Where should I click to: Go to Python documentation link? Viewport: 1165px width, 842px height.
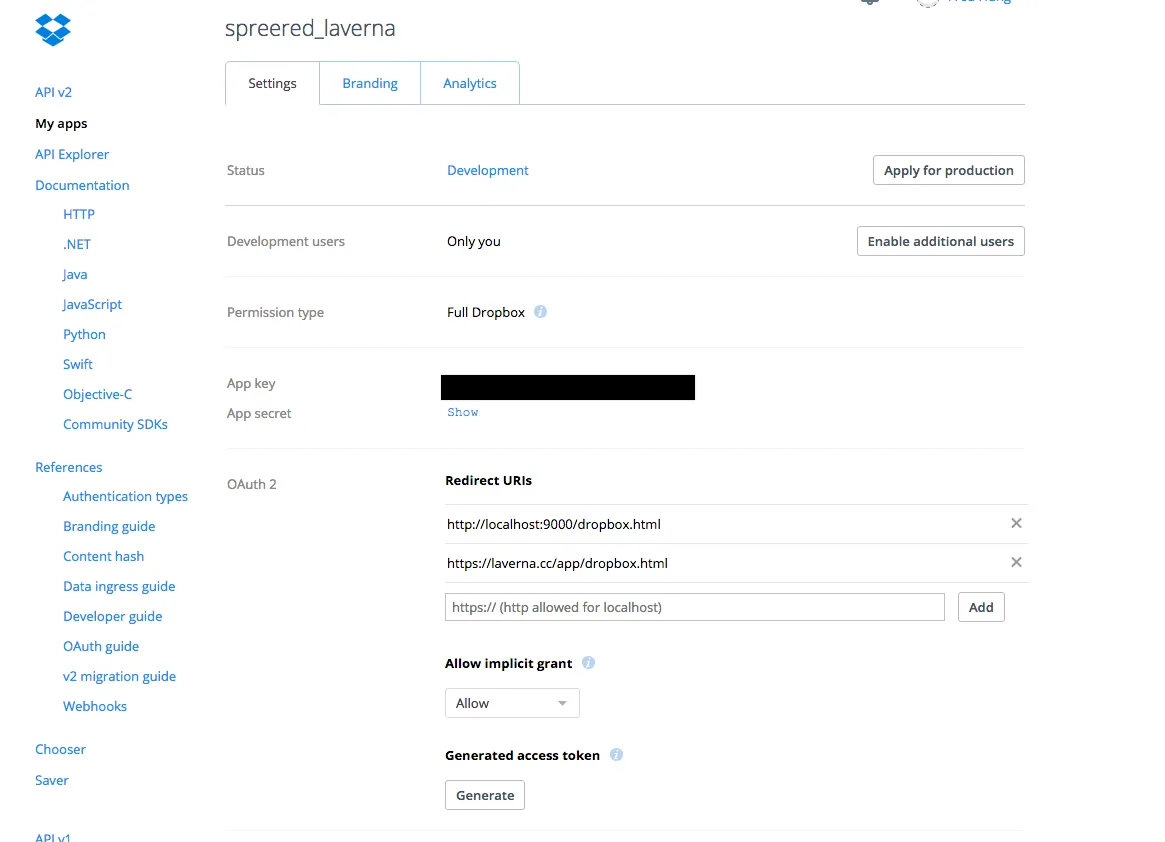click(84, 334)
